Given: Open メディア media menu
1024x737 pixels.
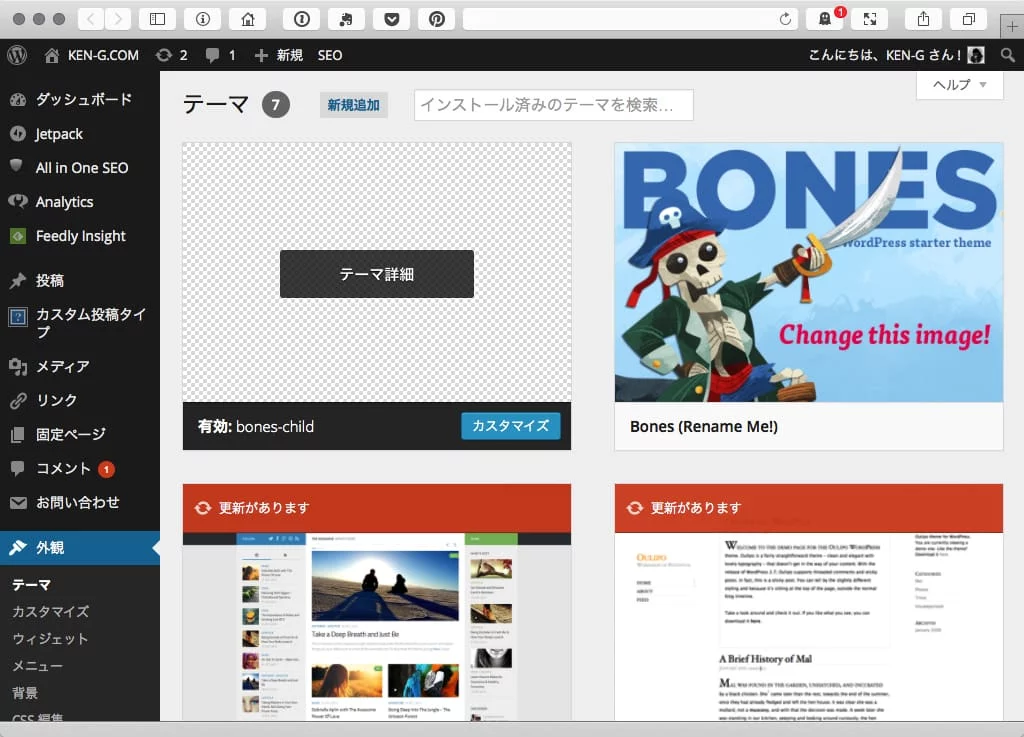Looking at the screenshot, I should pos(80,366).
